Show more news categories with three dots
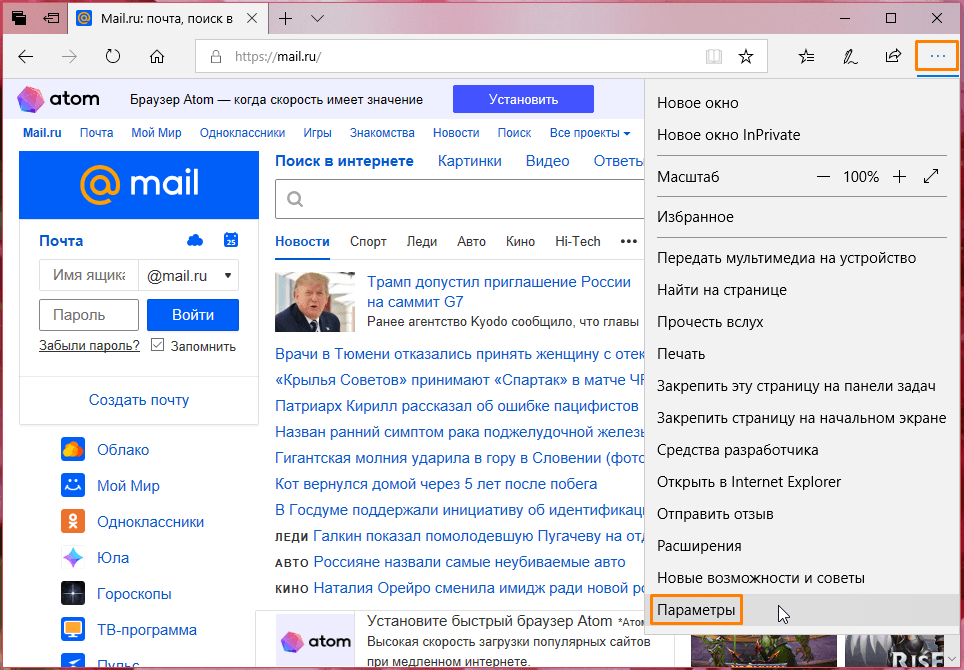Viewport: 964px width, 670px height. [628, 242]
